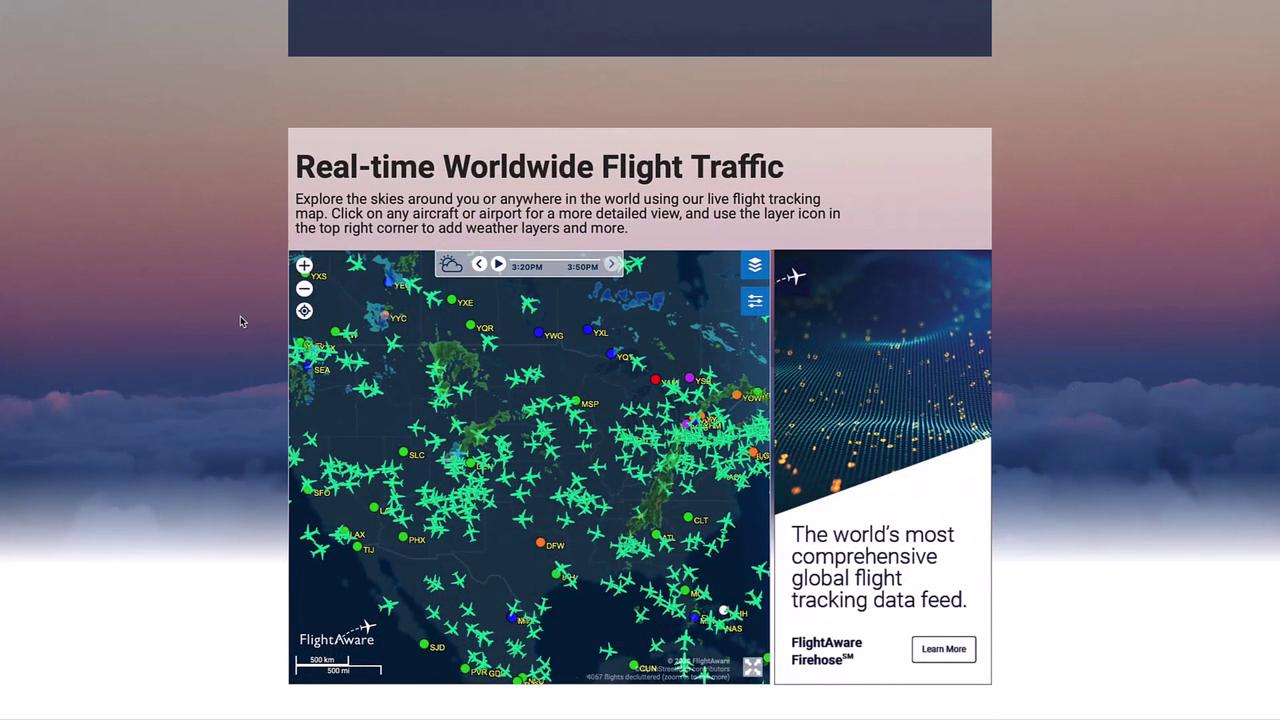
Task: Select the YYC airport marker
Action: [385, 316]
